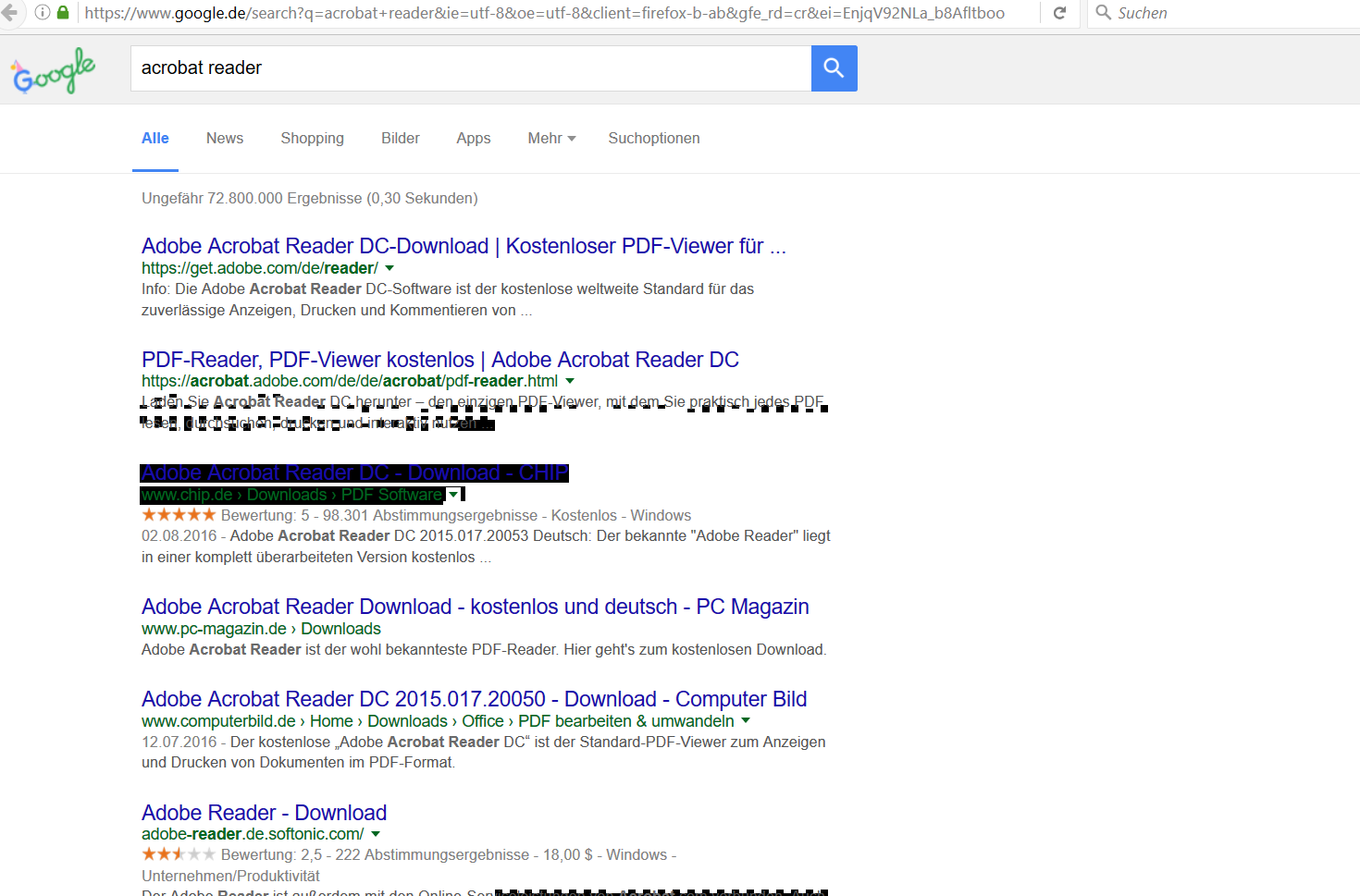Viewport: 1360px width, 896px height.
Task: Click the '12.07.2016' date snippet
Action: pos(179,743)
